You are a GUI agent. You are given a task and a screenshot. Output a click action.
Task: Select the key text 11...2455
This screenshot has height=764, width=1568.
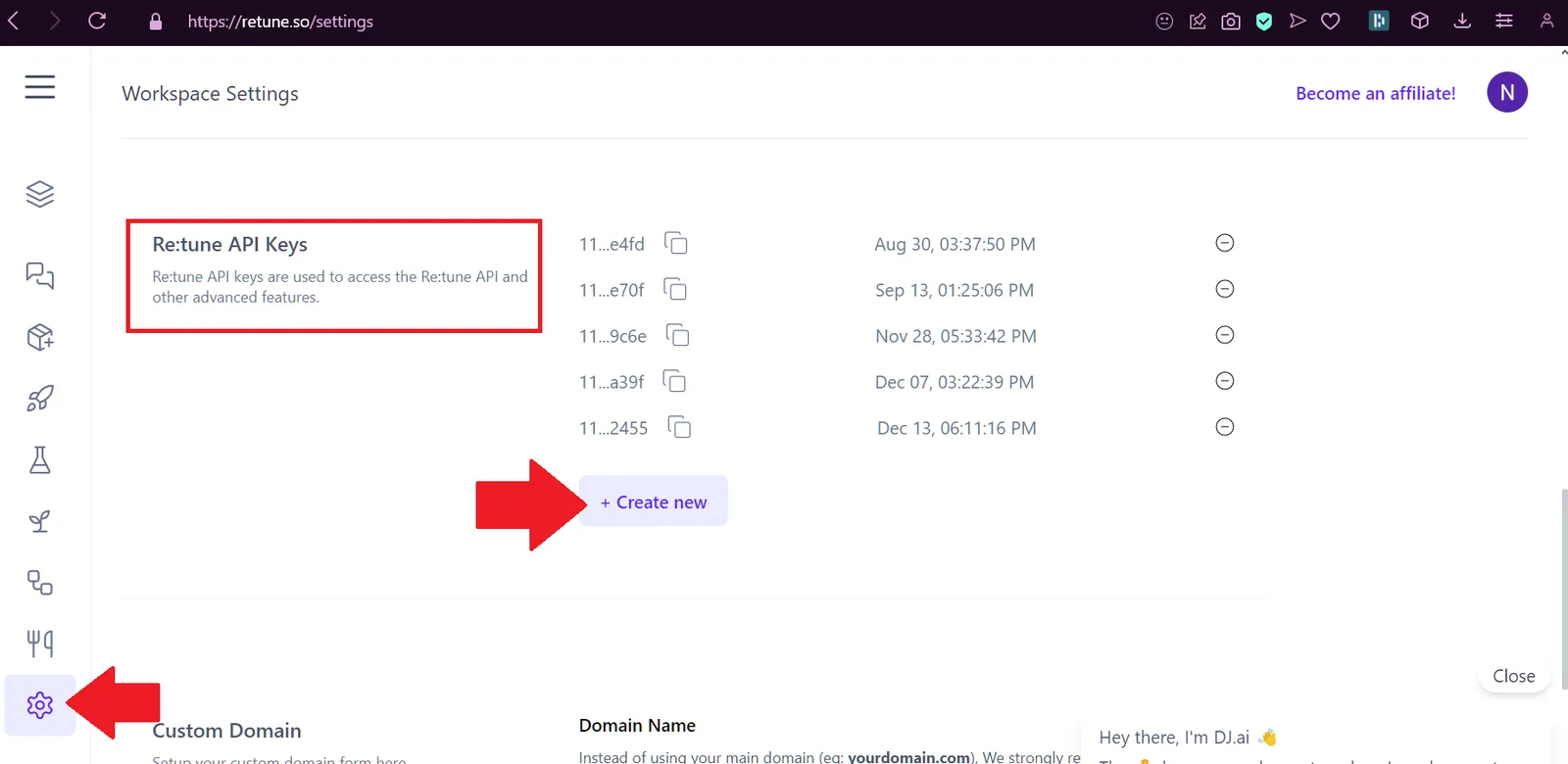tap(613, 428)
